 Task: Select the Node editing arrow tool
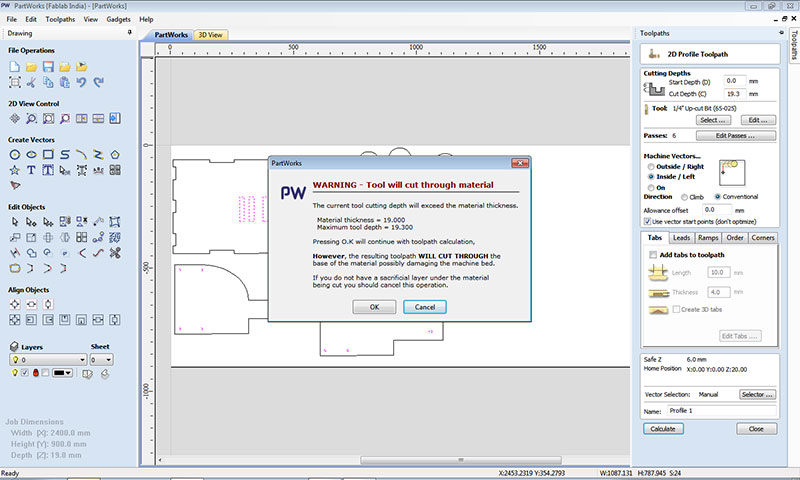(x=31, y=222)
